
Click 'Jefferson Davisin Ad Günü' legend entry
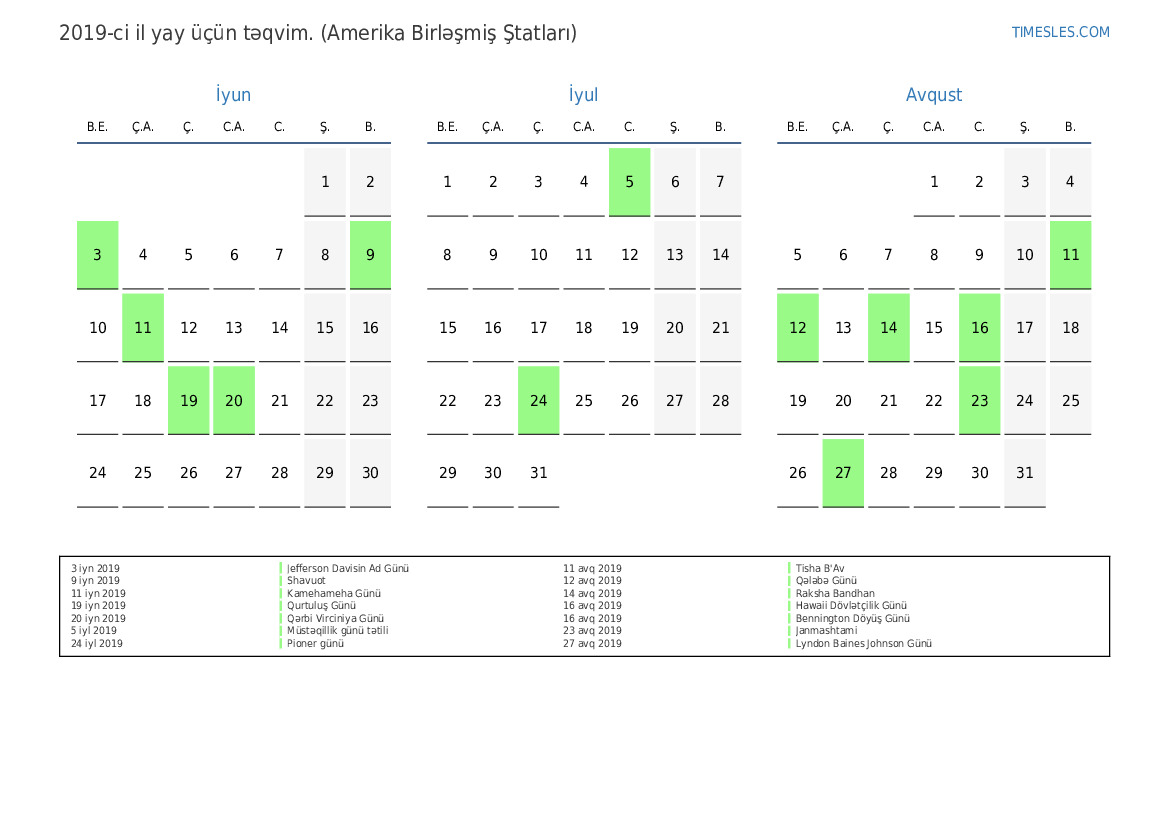[348, 568]
